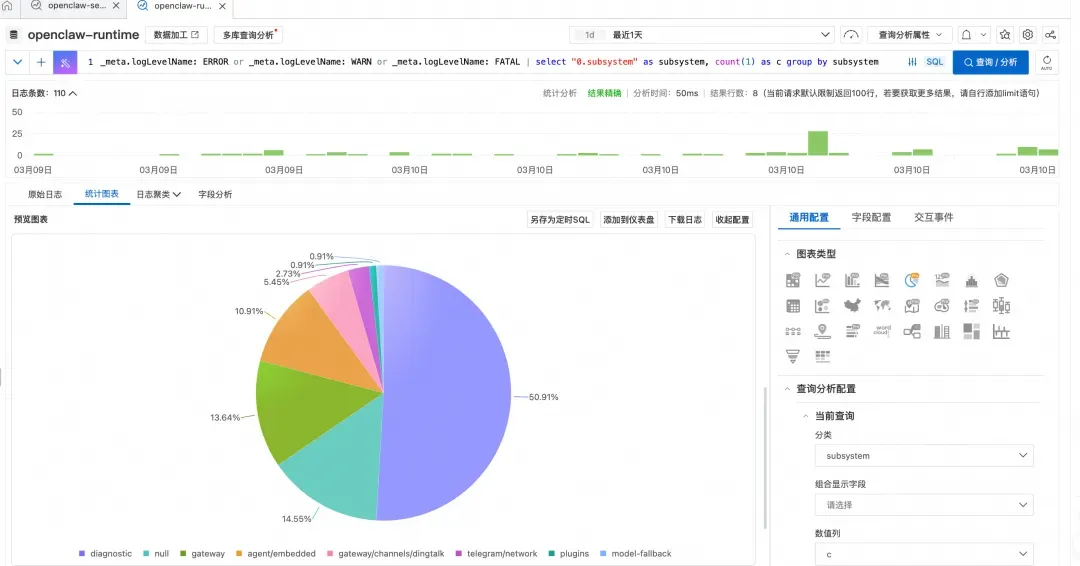Image resolution: width=1080 pixels, height=566 pixels.
Task: Switch to 统计图表 tab
Action: coord(102,194)
